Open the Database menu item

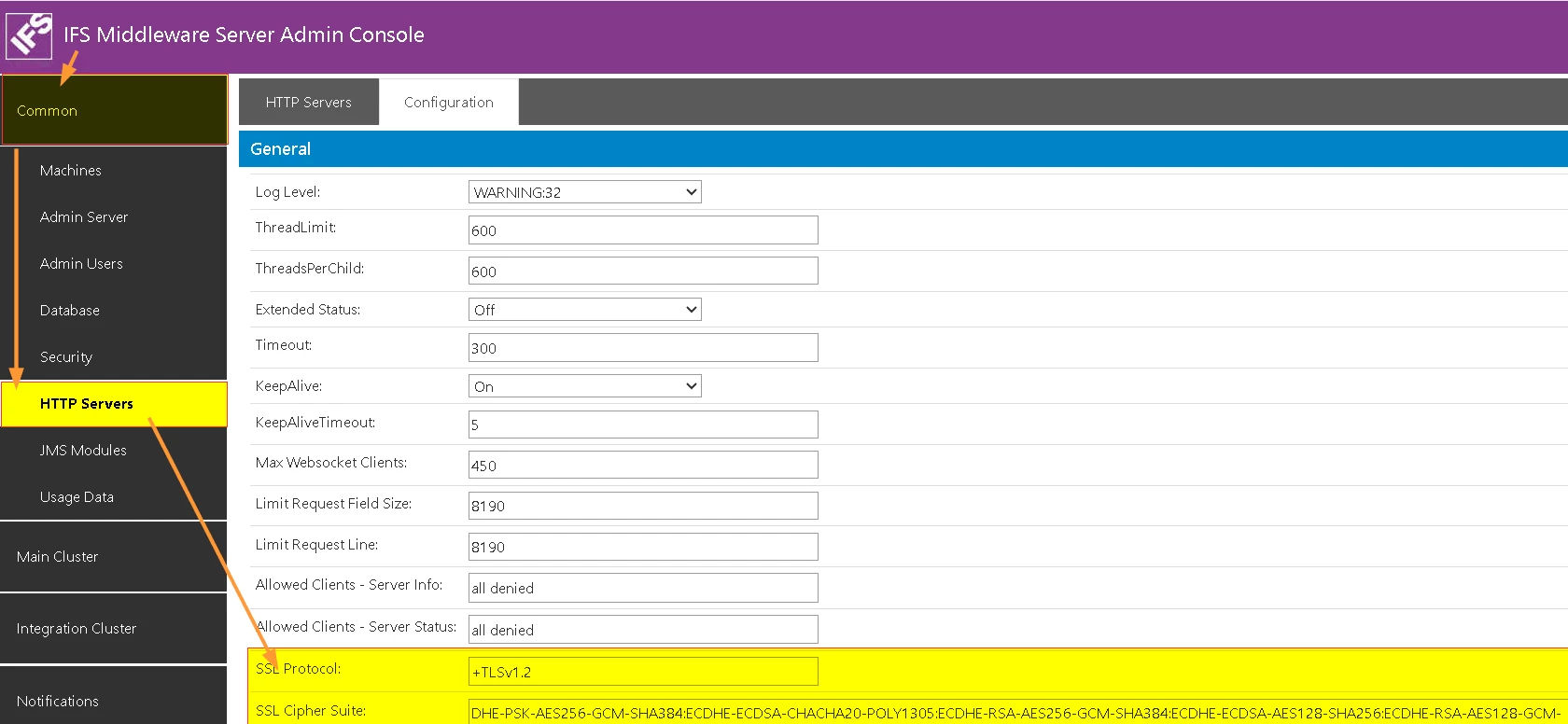point(70,311)
